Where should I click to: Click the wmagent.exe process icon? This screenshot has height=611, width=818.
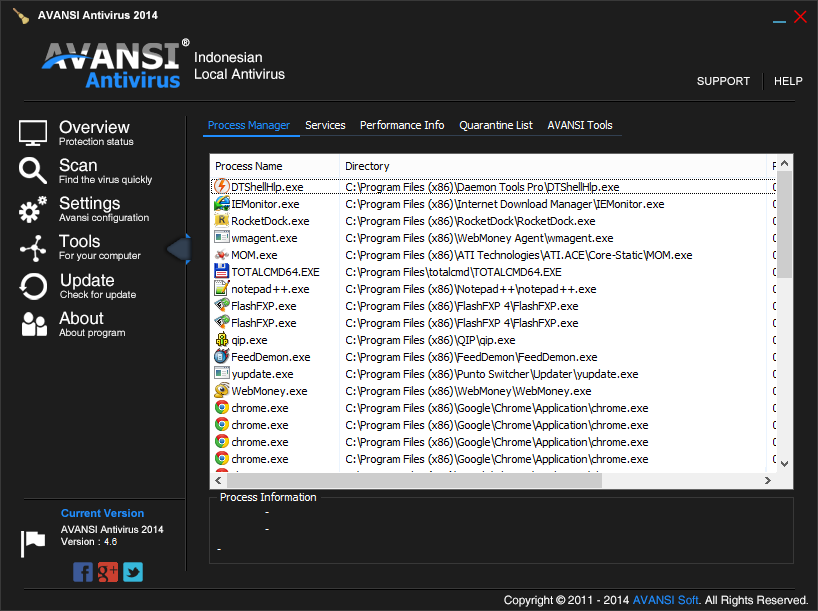(x=222, y=237)
